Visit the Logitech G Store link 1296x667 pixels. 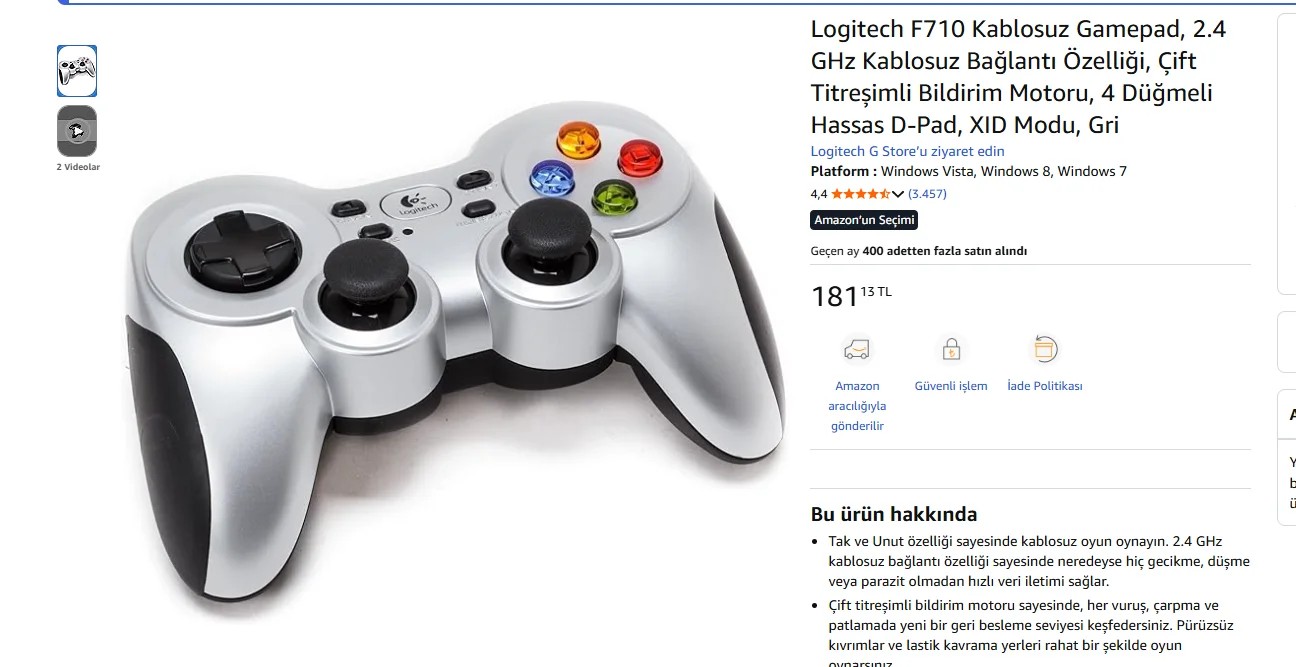pyautogui.click(x=907, y=151)
